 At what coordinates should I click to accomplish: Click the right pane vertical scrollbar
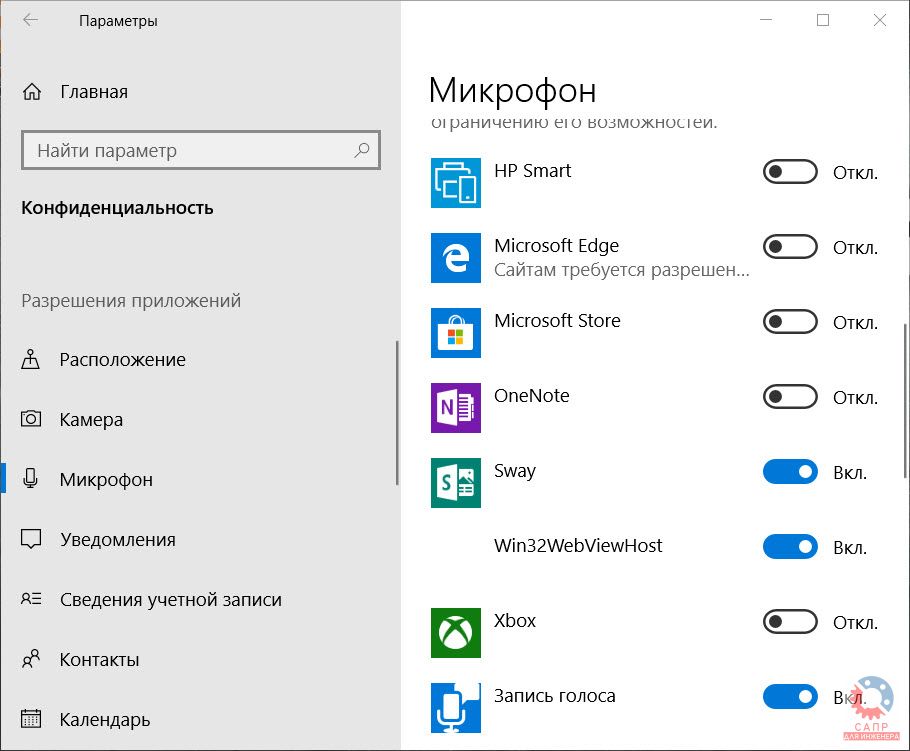point(906,400)
